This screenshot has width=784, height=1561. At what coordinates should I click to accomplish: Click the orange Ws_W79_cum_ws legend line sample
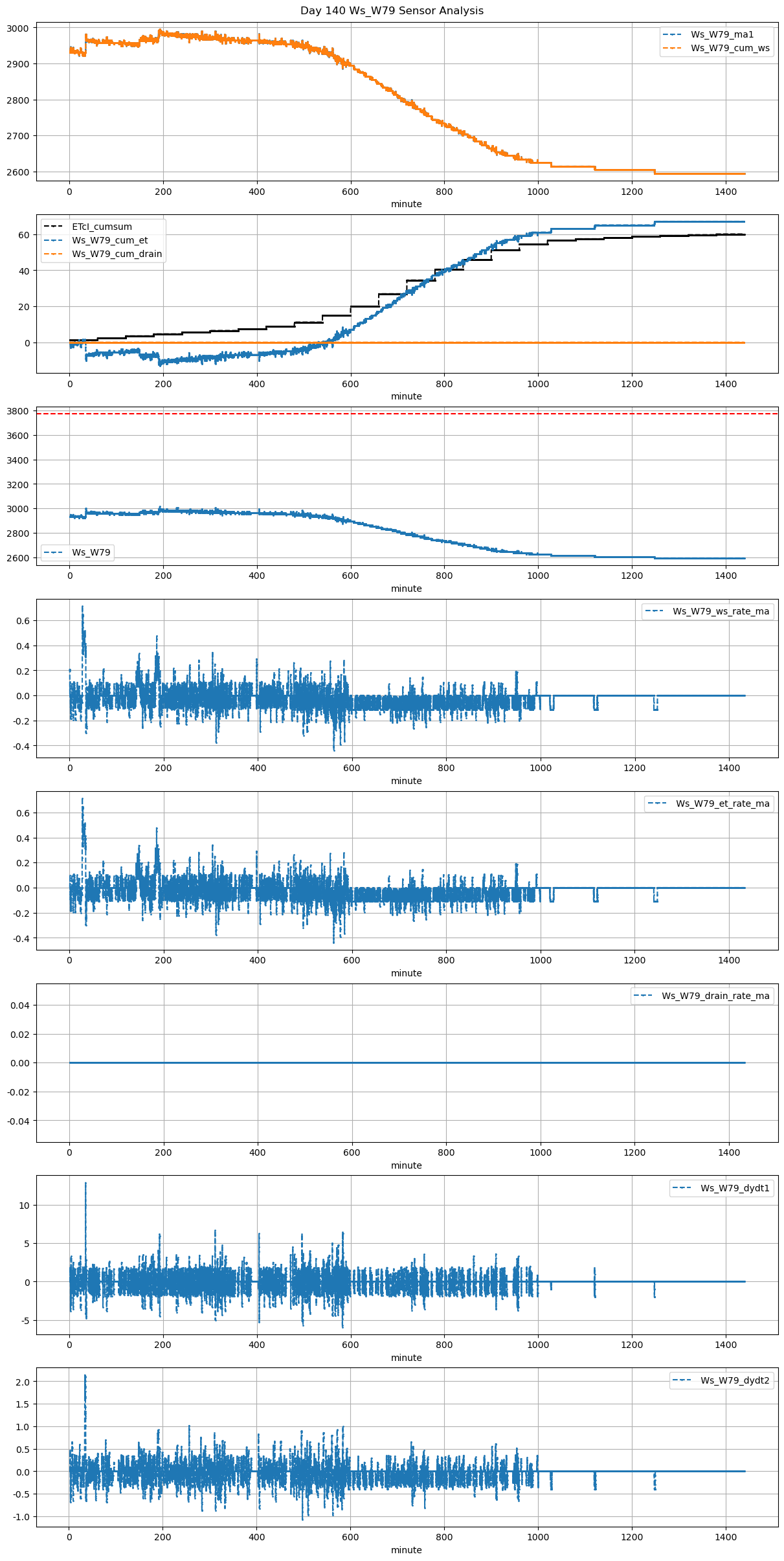click(x=673, y=48)
